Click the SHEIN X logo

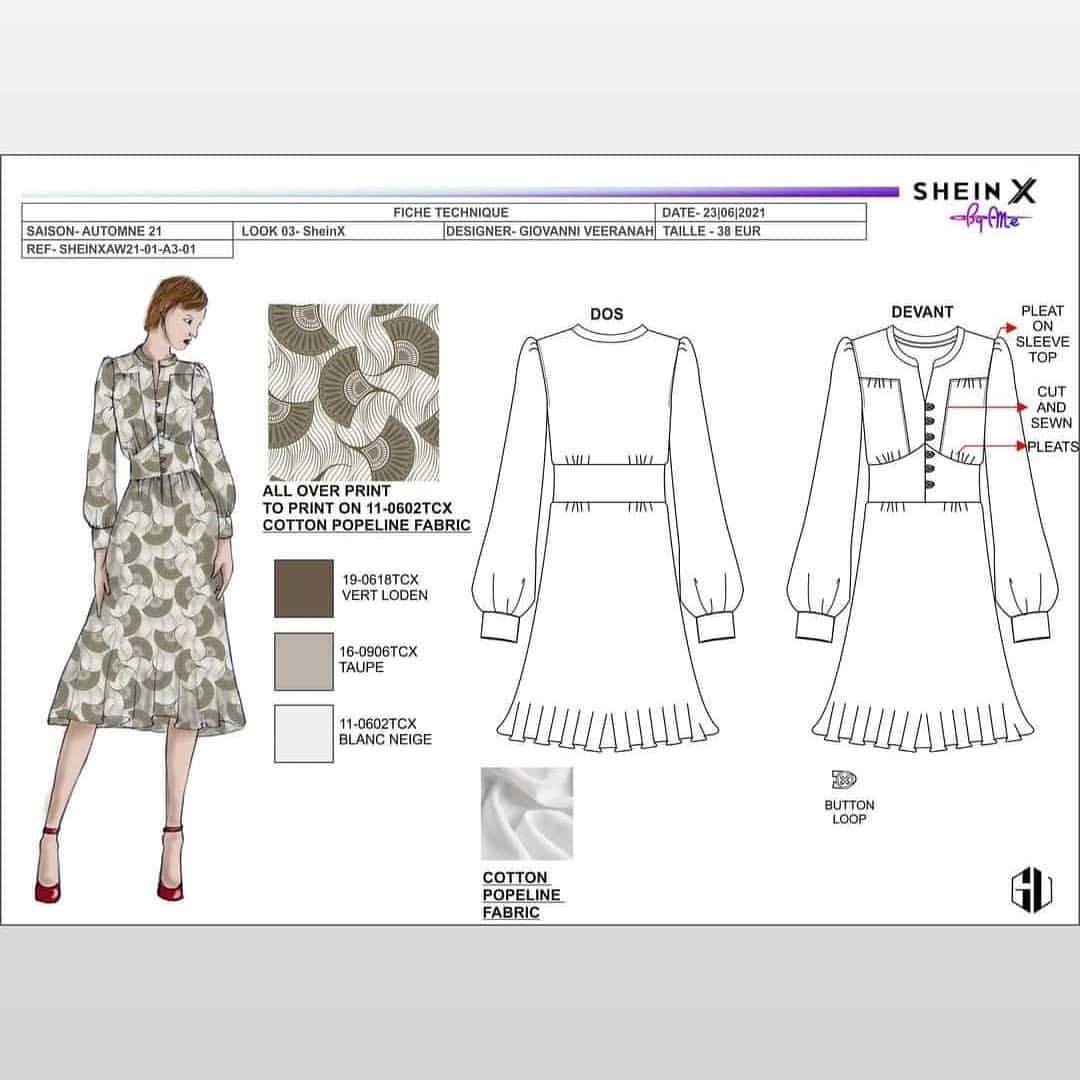975,191
